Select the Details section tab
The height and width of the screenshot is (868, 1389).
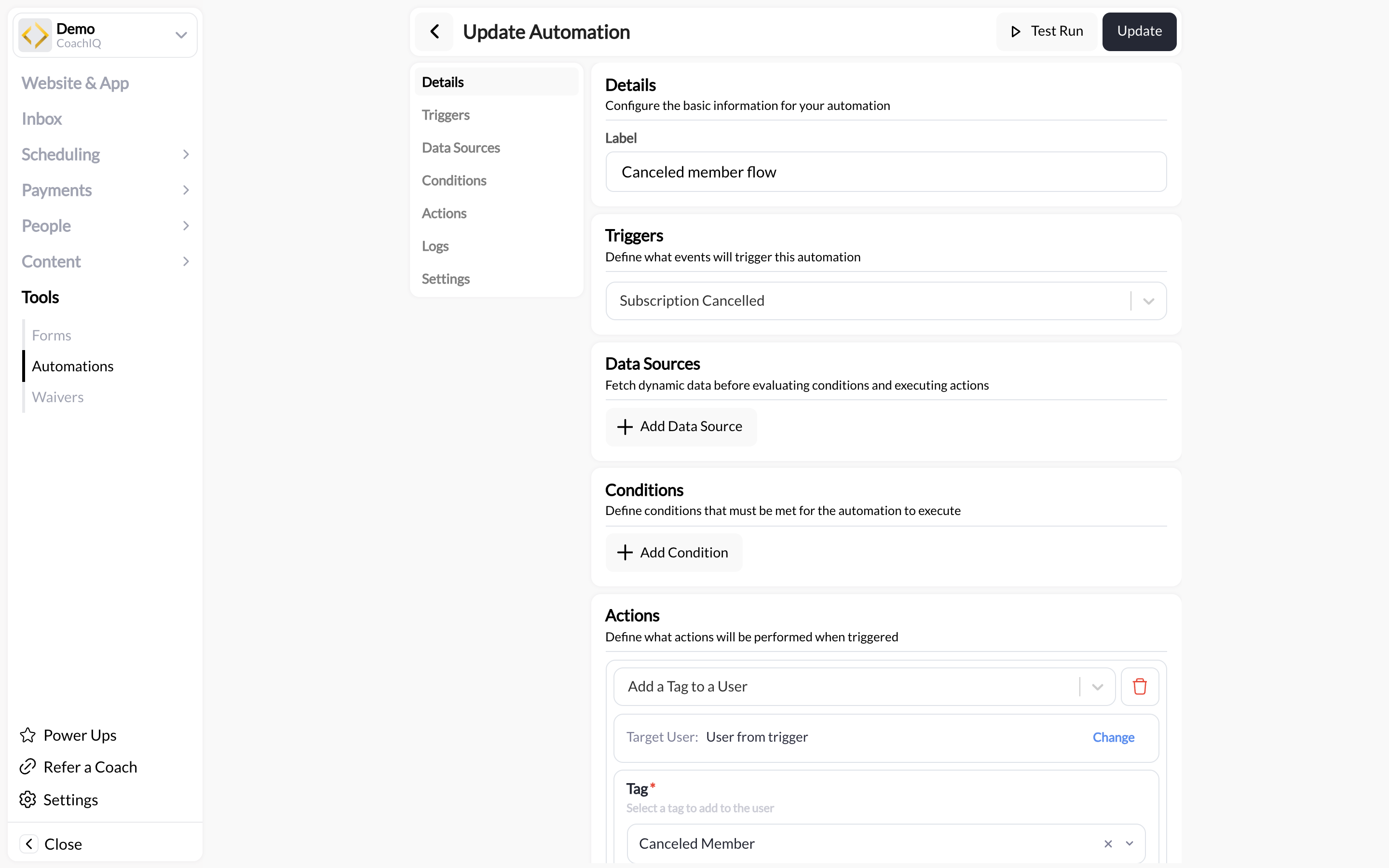pos(496,82)
